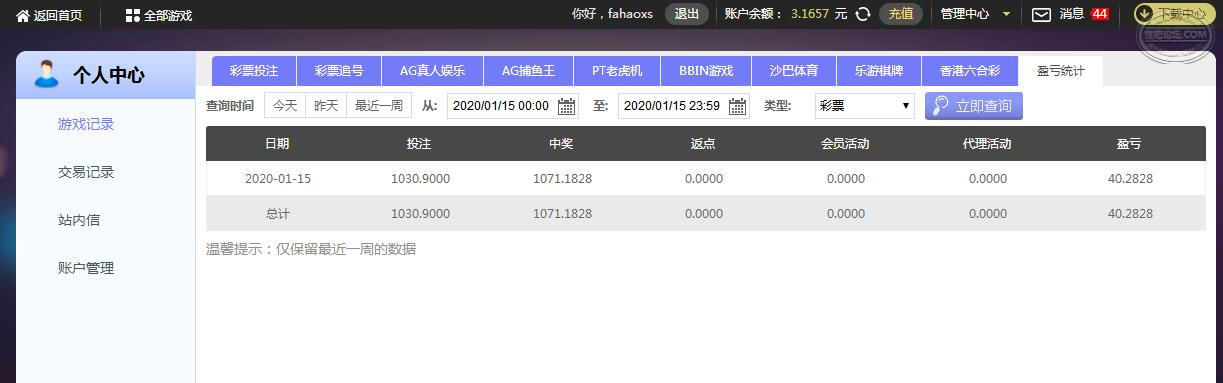Click the 2020-01-15 date cell
Viewport: 1223px width, 383px height.
pyautogui.click(x=278, y=179)
